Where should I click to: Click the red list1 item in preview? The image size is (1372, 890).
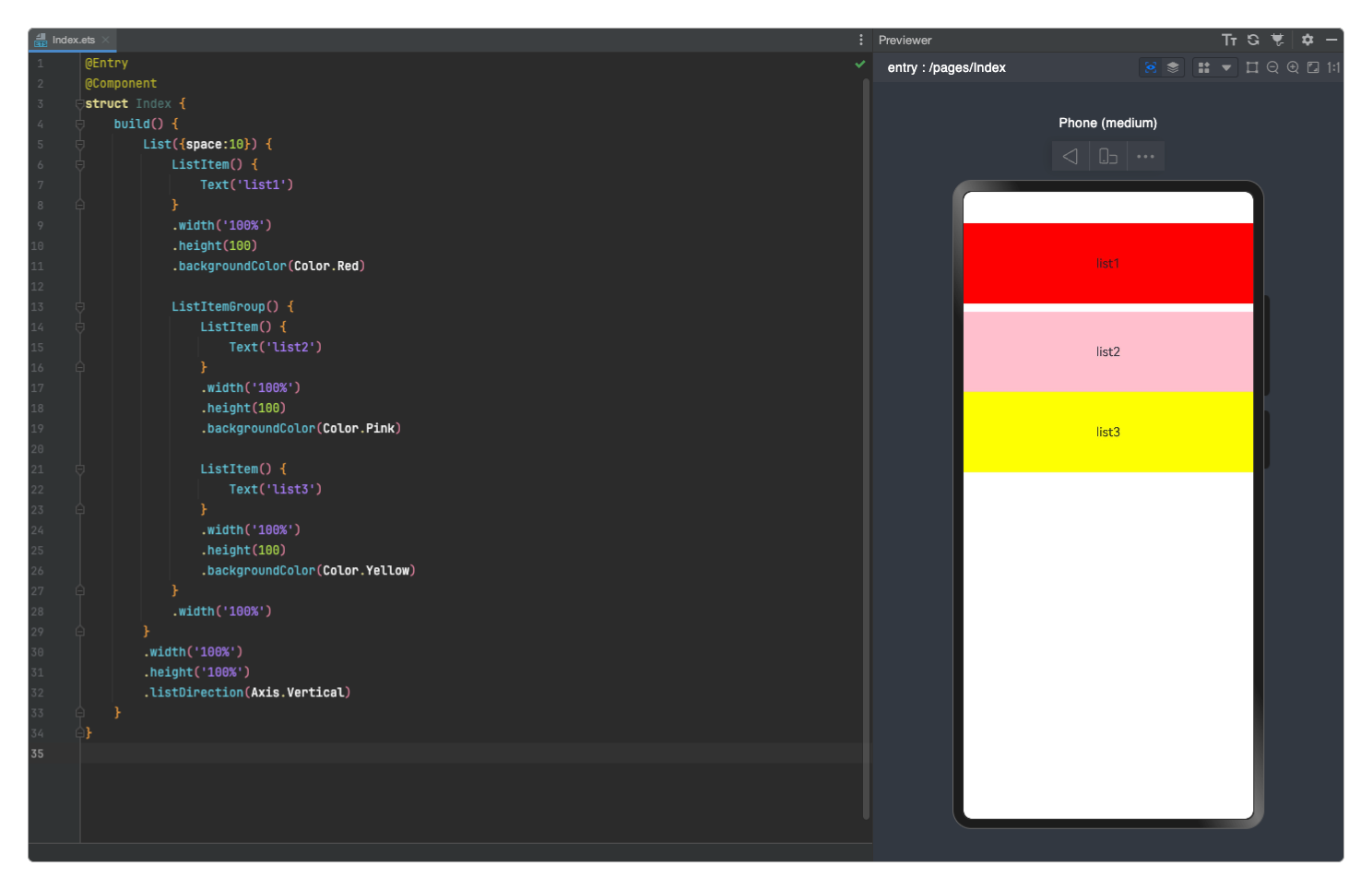point(1107,263)
